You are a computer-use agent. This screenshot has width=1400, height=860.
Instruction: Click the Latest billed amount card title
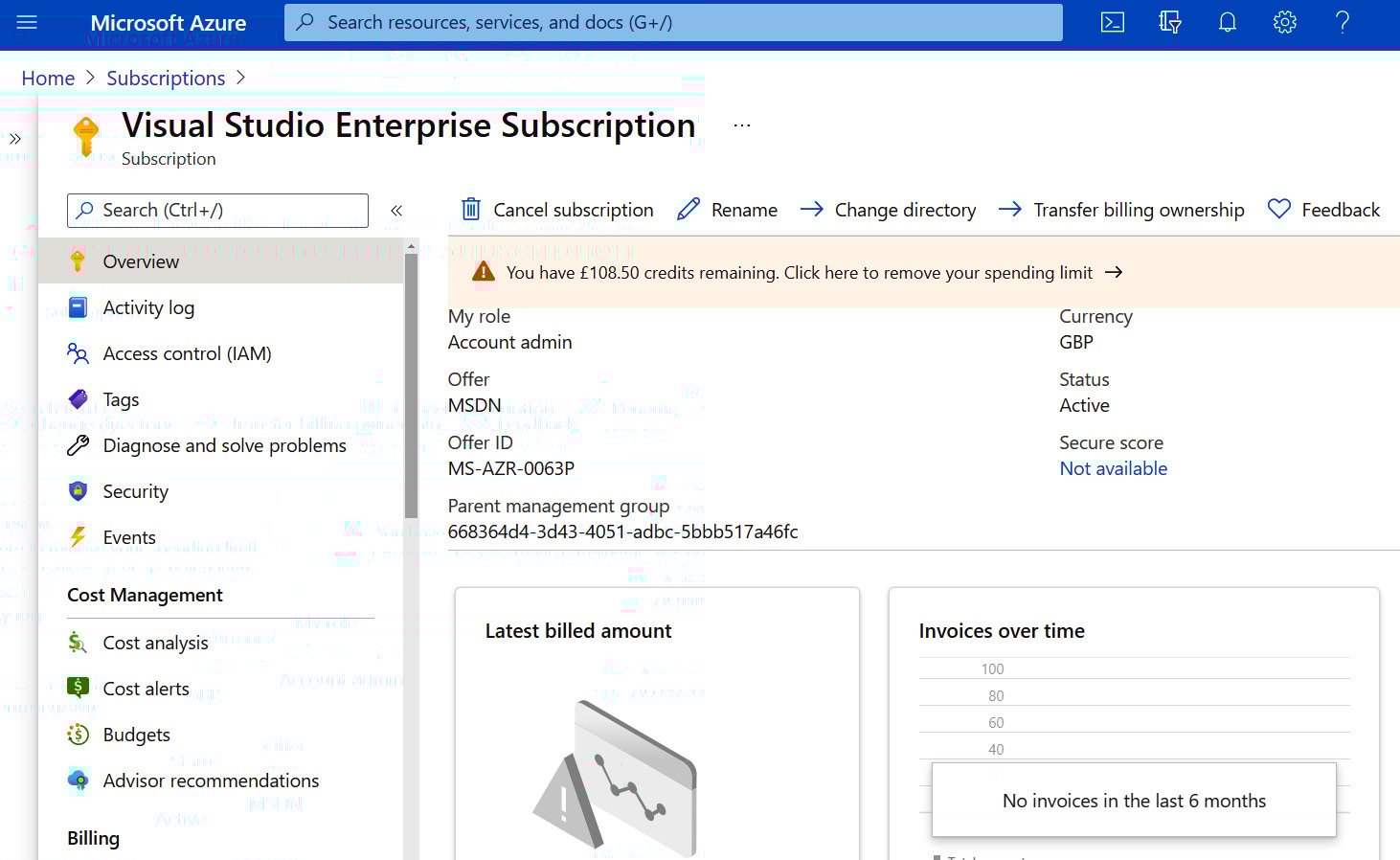click(x=578, y=630)
